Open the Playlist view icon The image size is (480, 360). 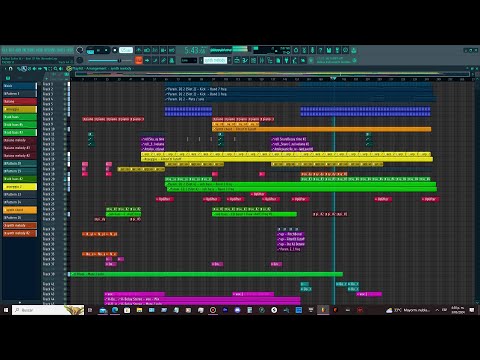coord(237,60)
